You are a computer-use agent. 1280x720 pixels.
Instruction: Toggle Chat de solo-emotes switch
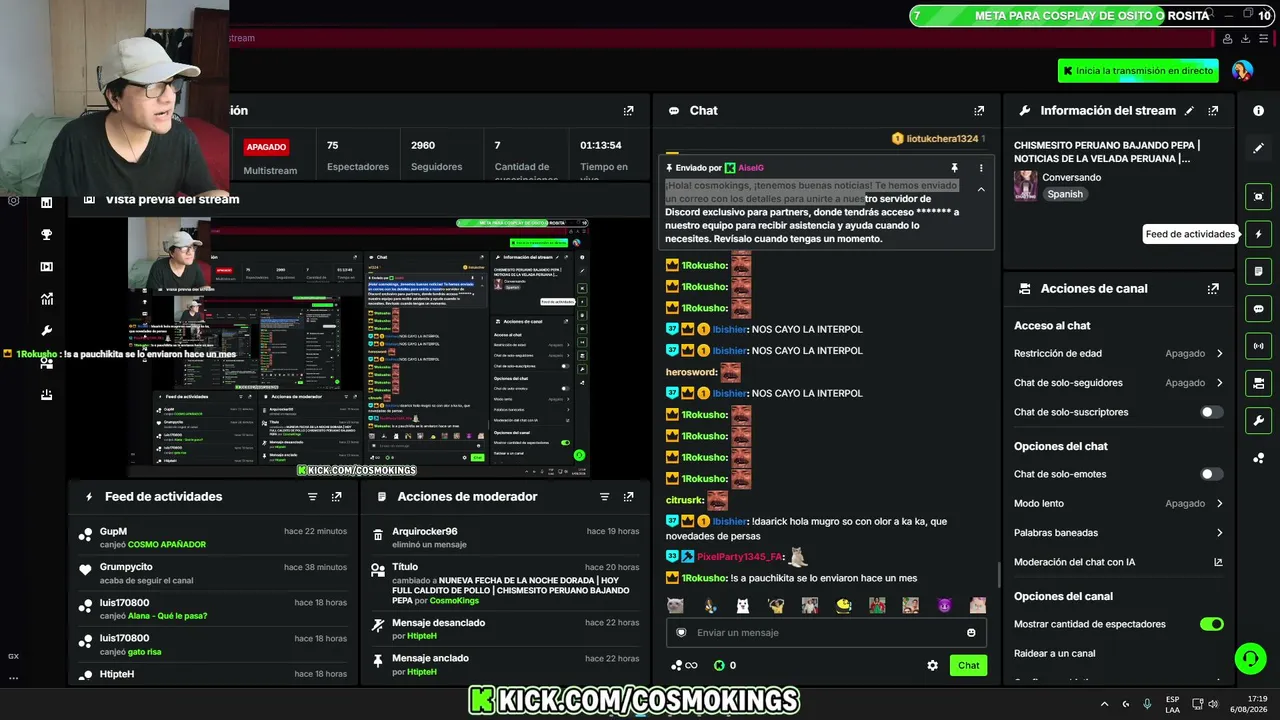(1212, 474)
